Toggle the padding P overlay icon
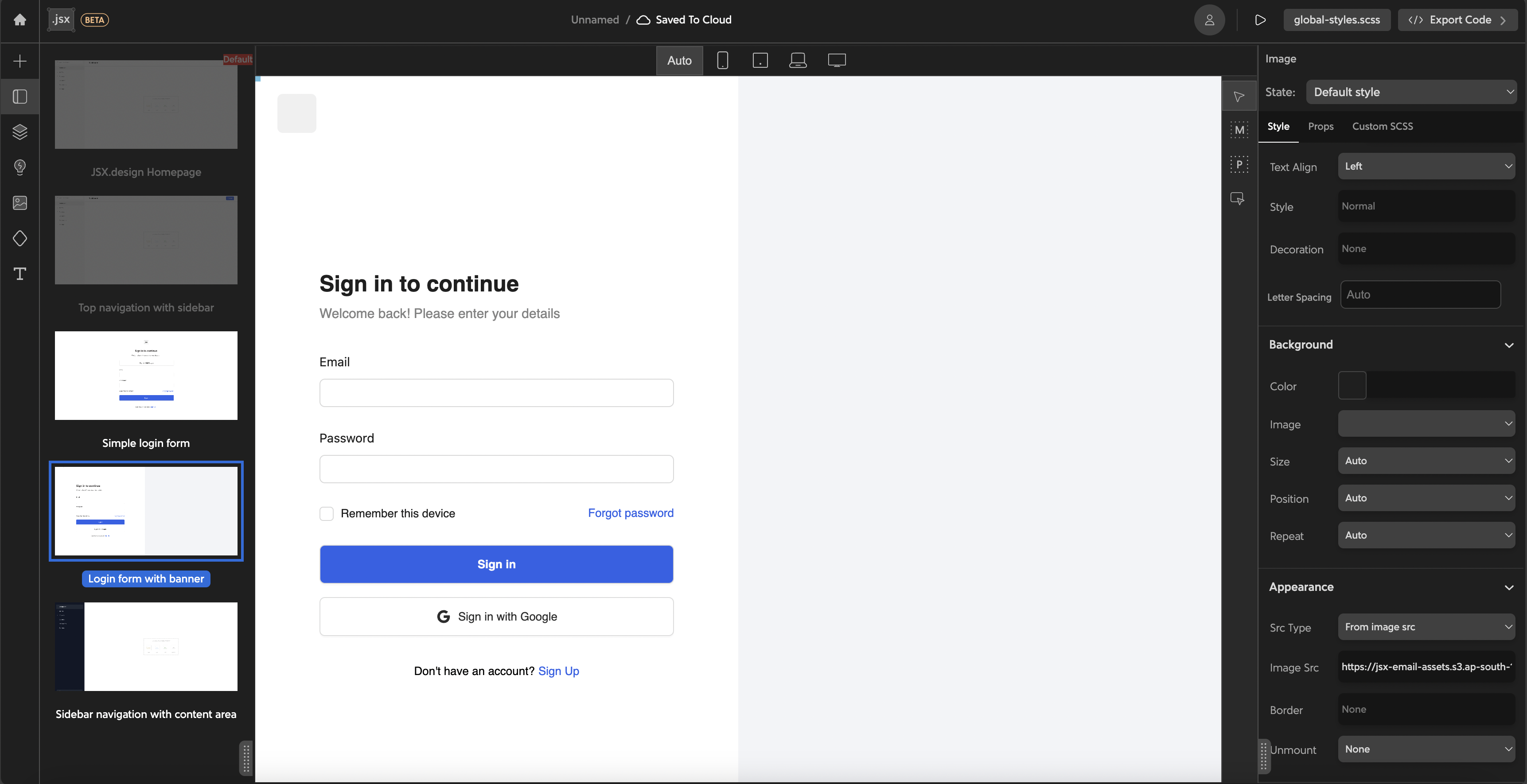Screen dimensions: 1527x784 1239,164
